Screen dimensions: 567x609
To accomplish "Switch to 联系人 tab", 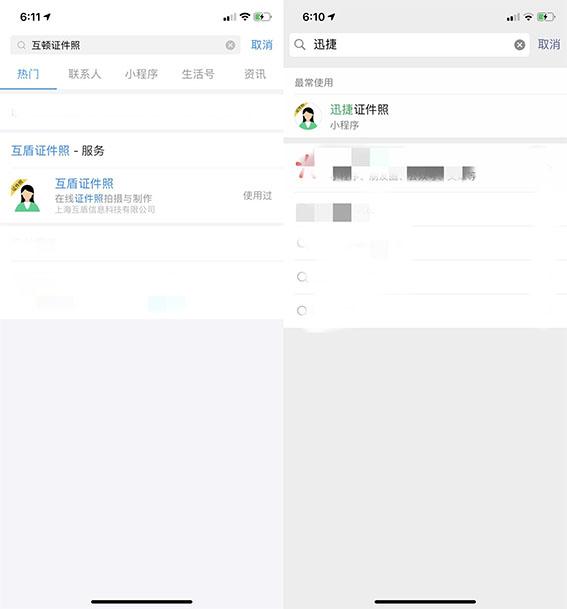I will 85,74.
